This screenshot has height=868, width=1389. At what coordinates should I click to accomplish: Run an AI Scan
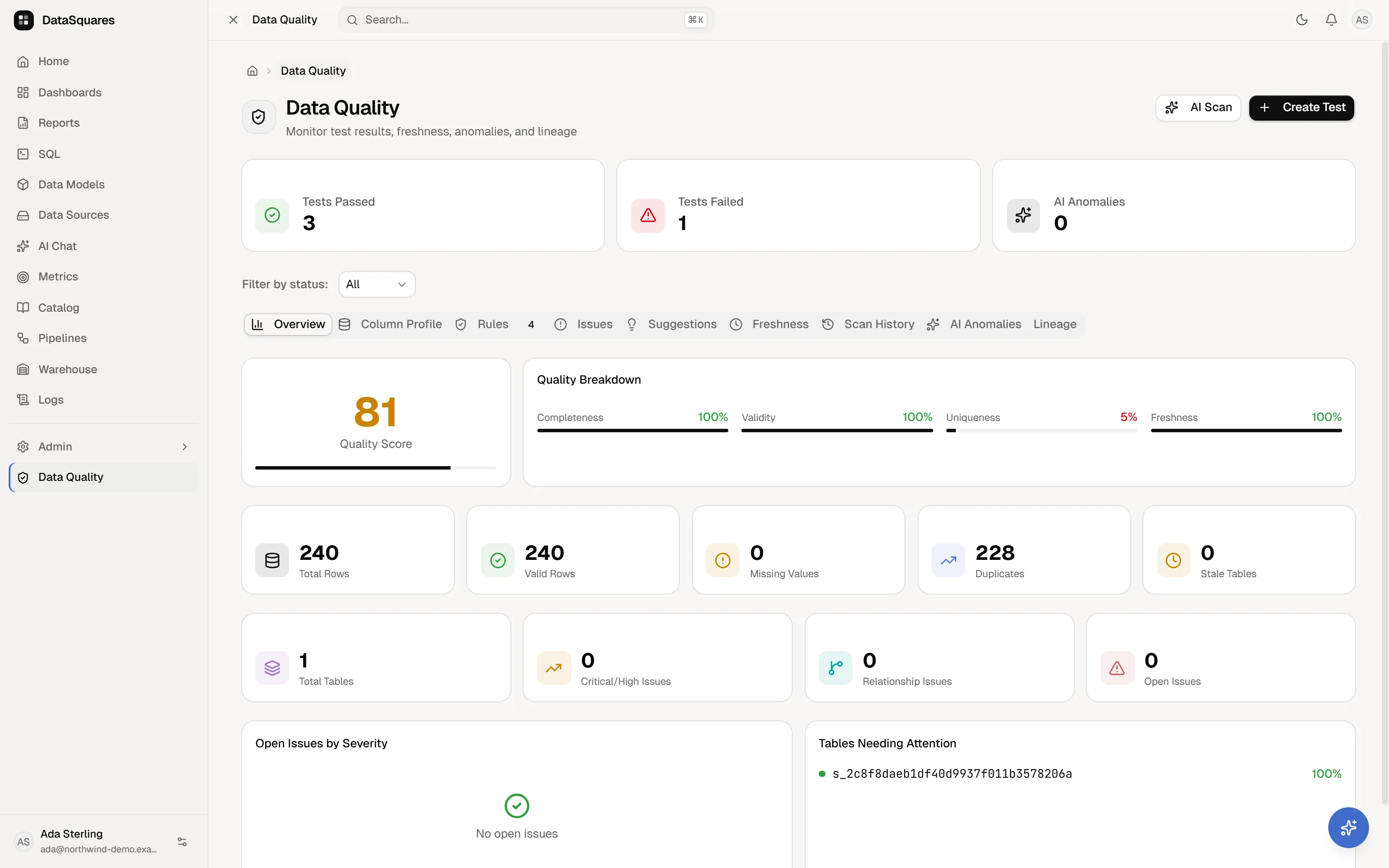coord(1198,108)
